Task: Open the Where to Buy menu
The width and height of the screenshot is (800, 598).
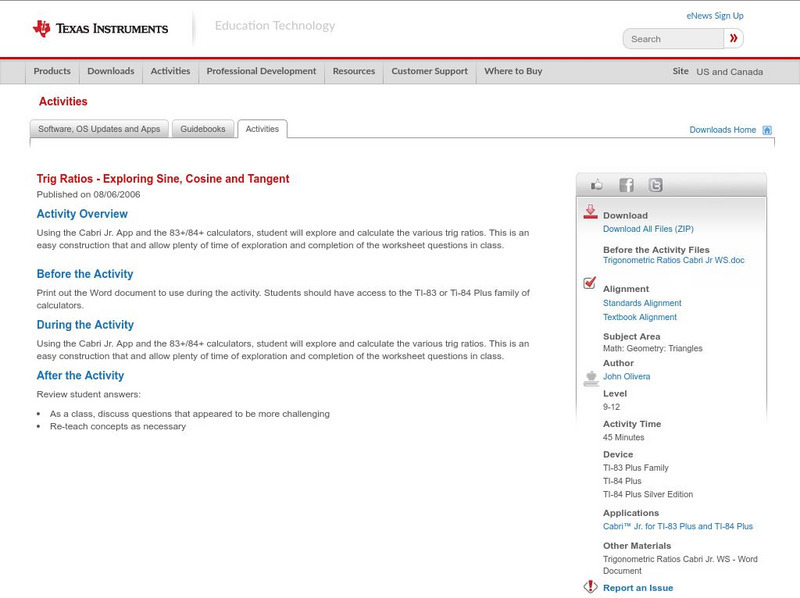Action: click(x=513, y=71)
